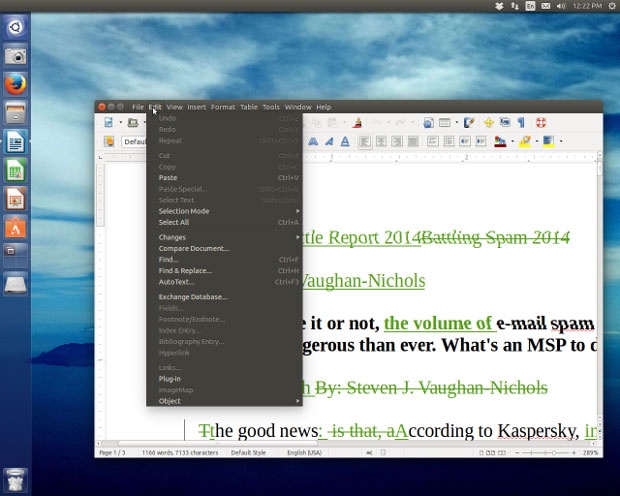Screen dimensions: 620x496
Task: Click the word count in the status bar
Action: click(180, 452)
